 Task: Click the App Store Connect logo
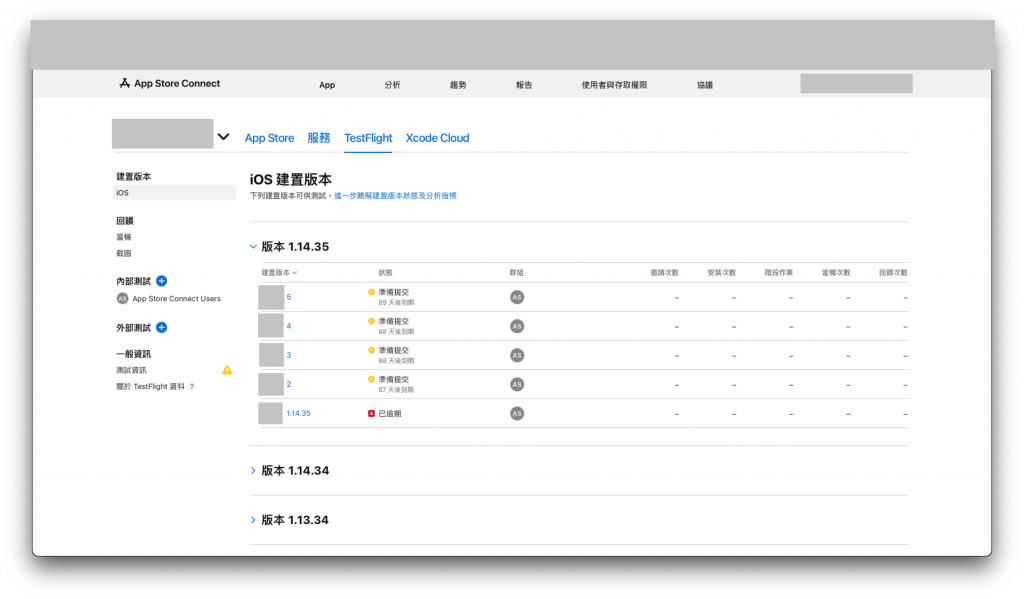point(169,84)
